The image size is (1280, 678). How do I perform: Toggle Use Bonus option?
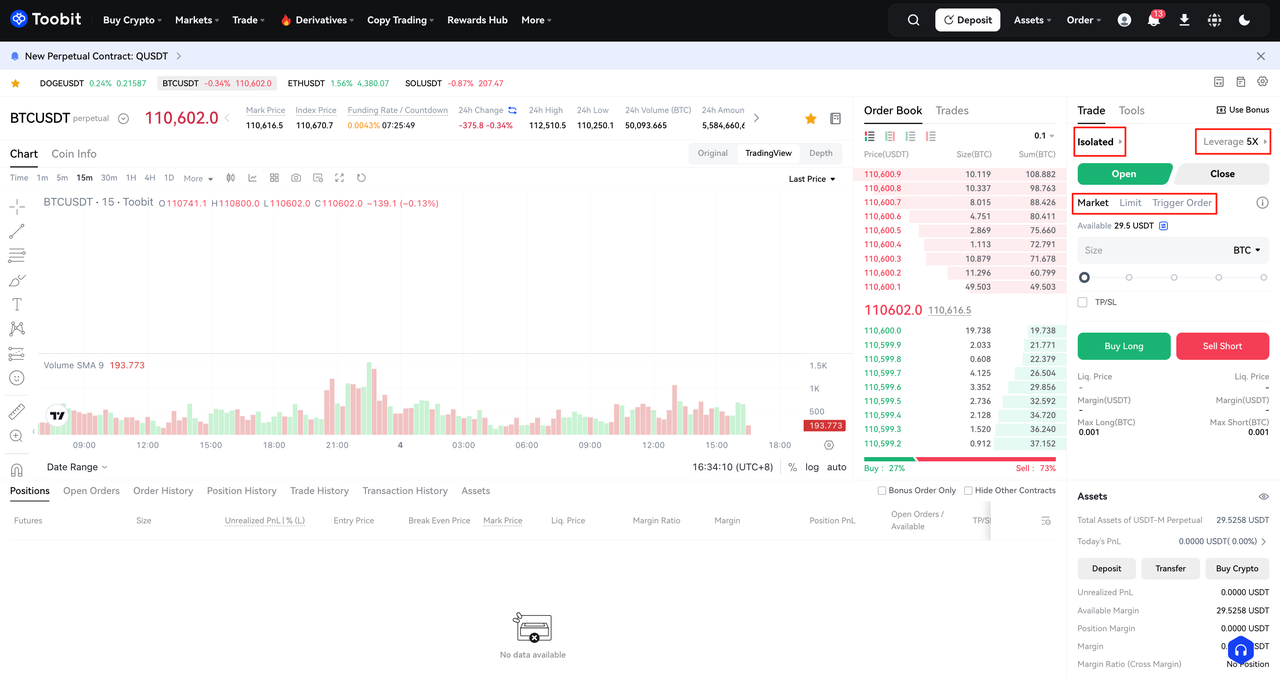coord(1243,110)
